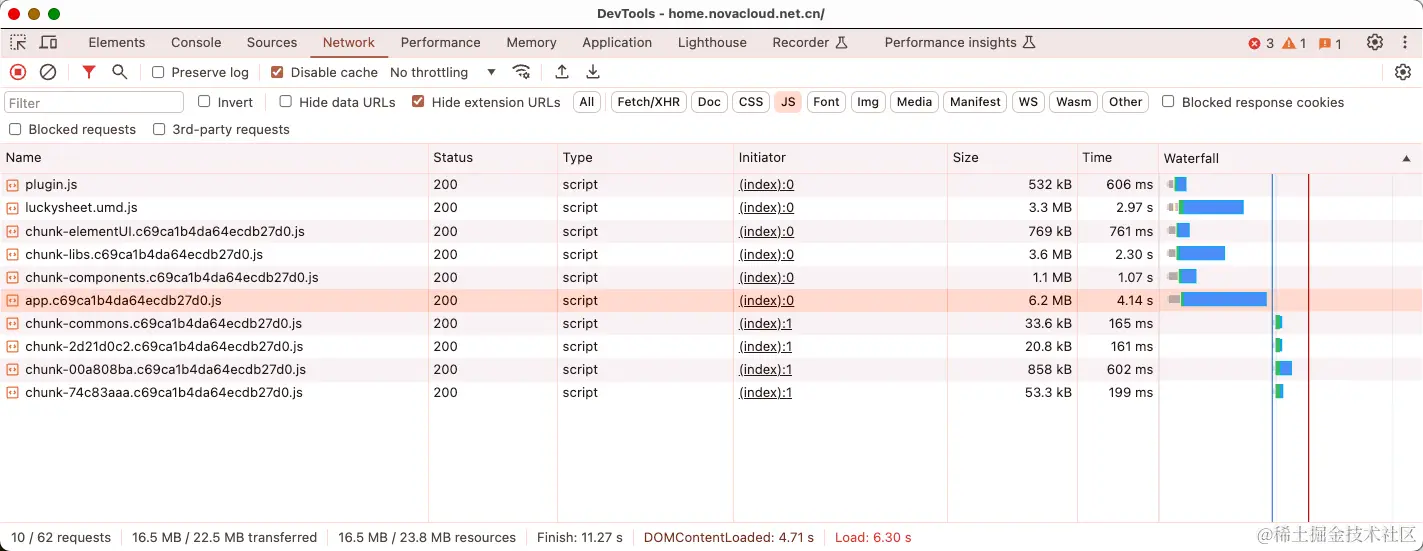Open (index):0 initiator link for plugin.js
This screenshot has width=1423, height=551.
pos(766,185)
